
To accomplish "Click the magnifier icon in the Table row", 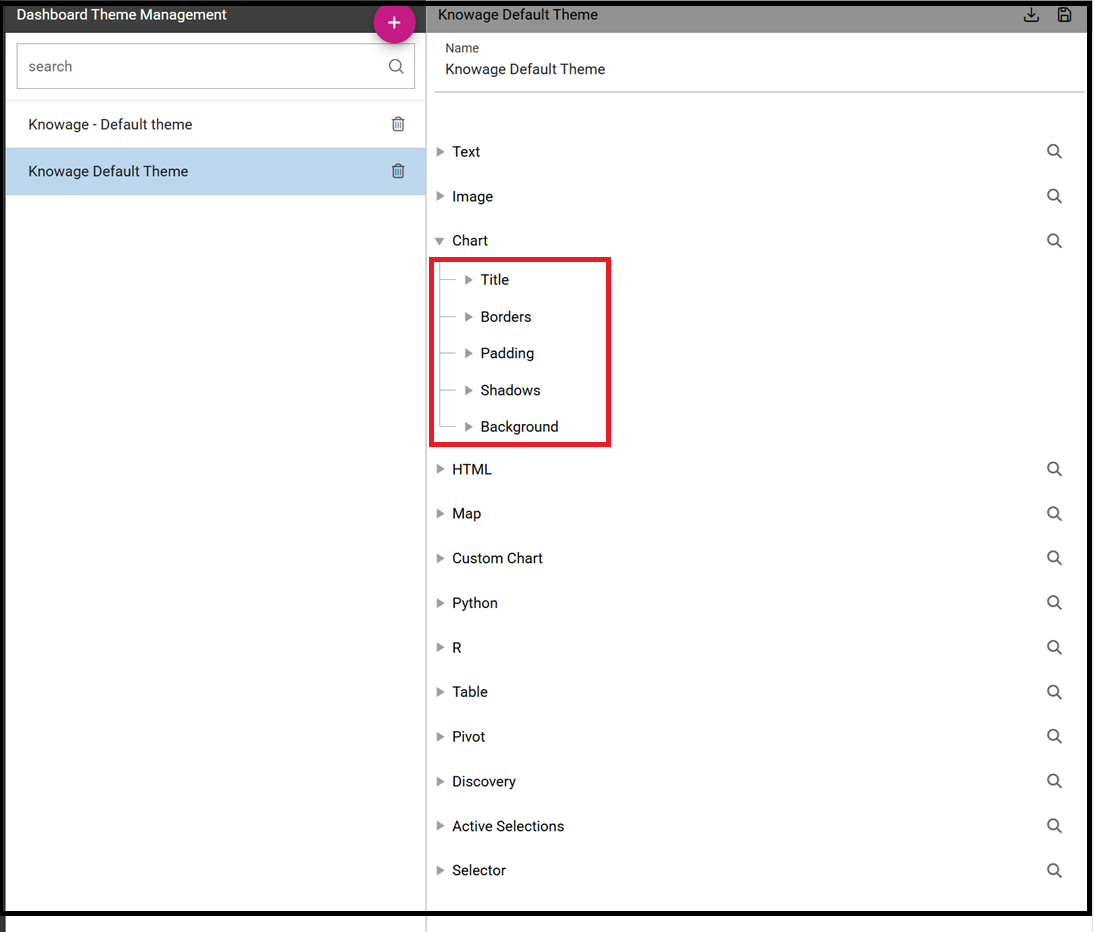I will coord(1054,692).
